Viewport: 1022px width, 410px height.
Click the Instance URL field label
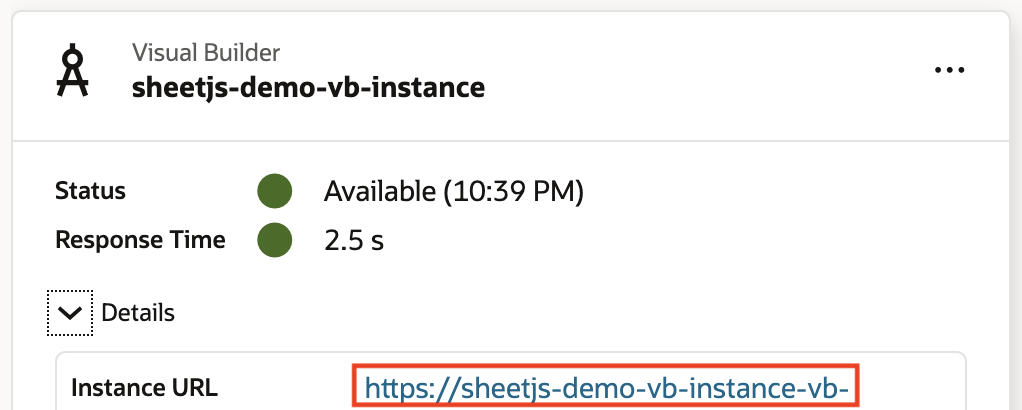click(144, 387)
